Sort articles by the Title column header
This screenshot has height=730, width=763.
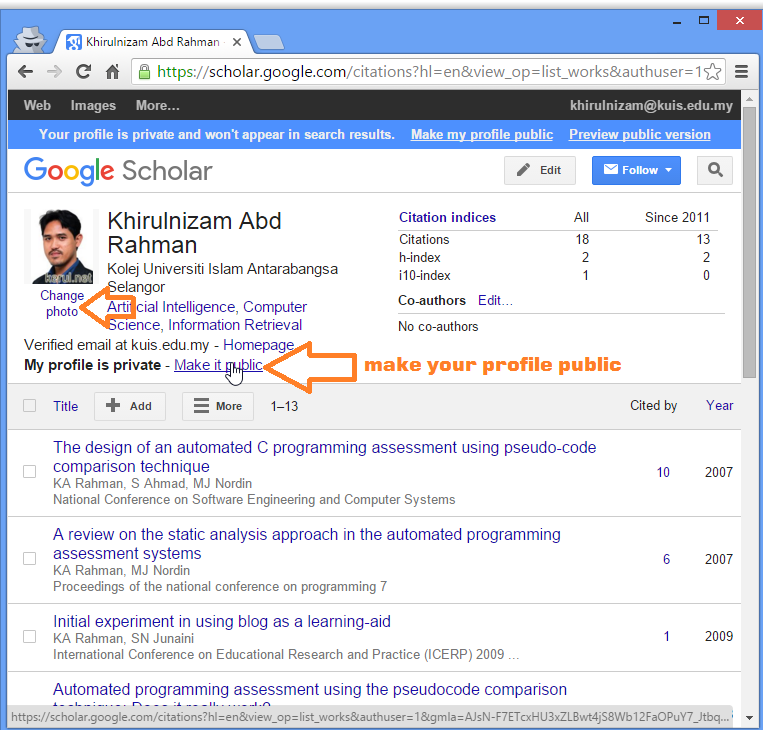click(x=65, y=406)
